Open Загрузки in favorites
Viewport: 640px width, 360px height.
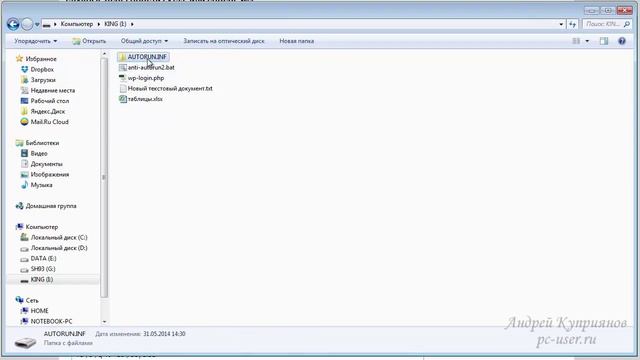pyautogui.click(x=43, y=80)
